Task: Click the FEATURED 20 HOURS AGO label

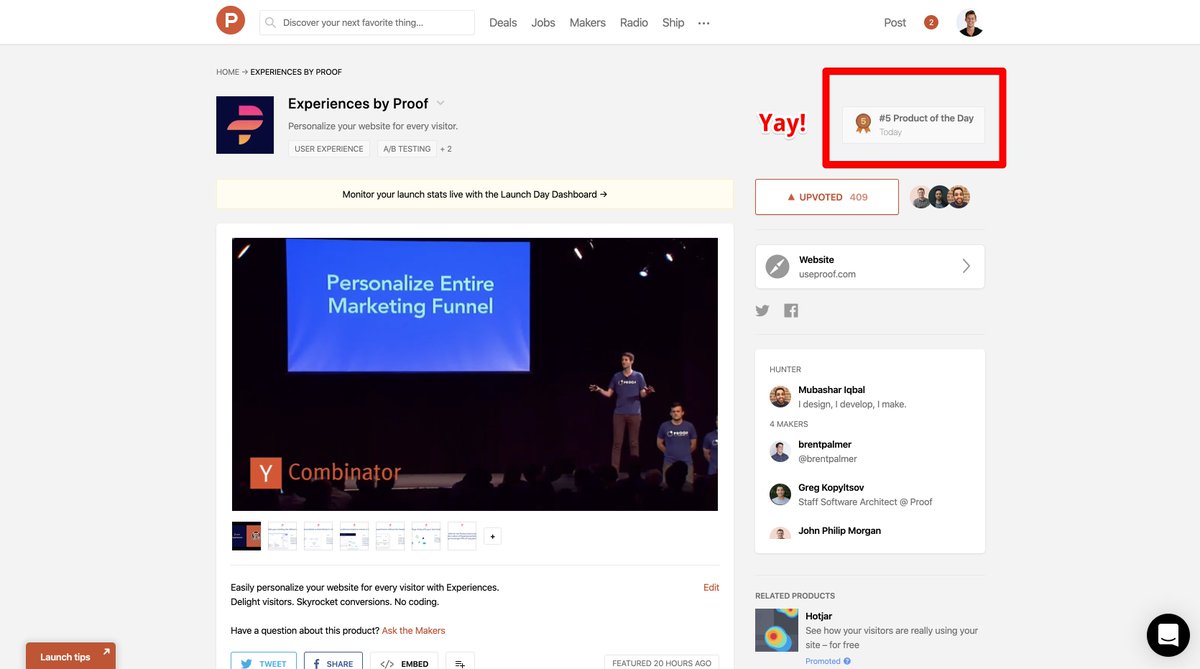Action: (662, 663)
